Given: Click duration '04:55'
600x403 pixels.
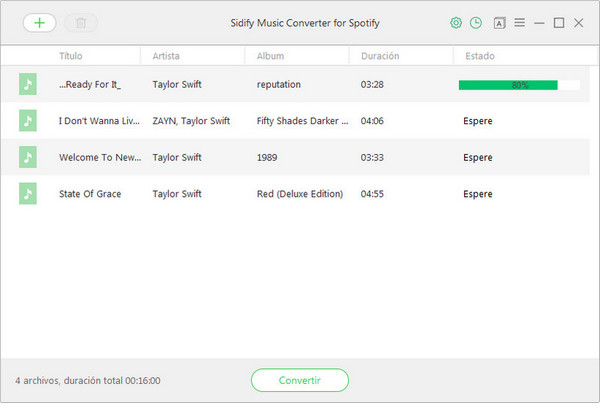Looking at the screenshot, I should click(x=372, y=194).
